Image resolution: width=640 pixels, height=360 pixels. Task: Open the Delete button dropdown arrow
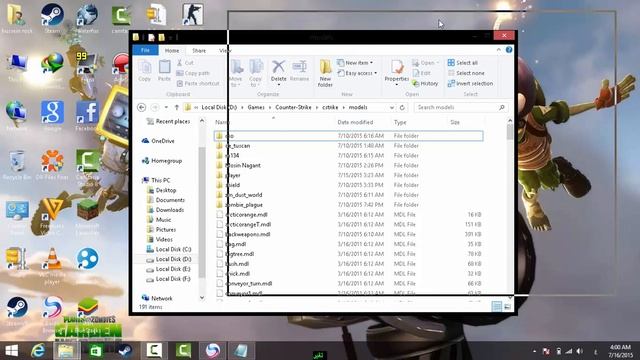(278, 84)
